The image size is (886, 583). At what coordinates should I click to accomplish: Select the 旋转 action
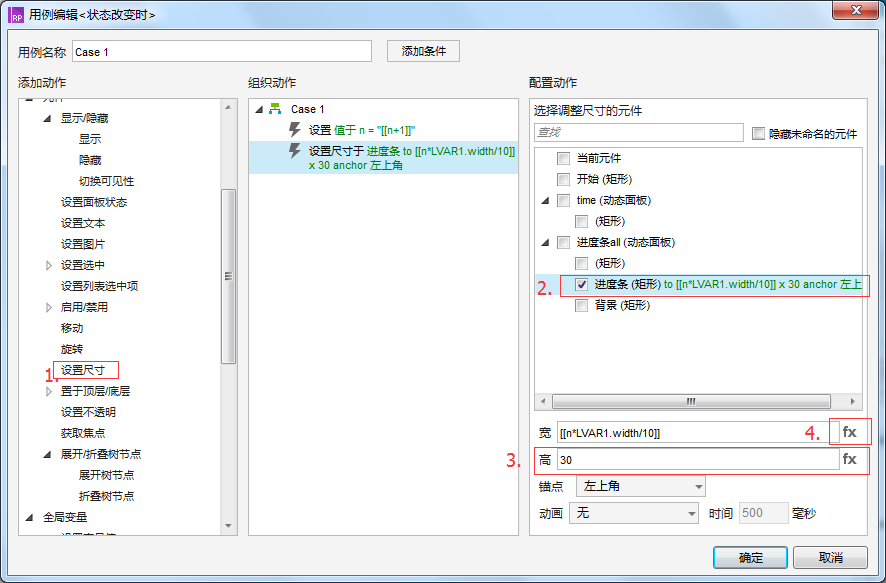click(72, 349)
